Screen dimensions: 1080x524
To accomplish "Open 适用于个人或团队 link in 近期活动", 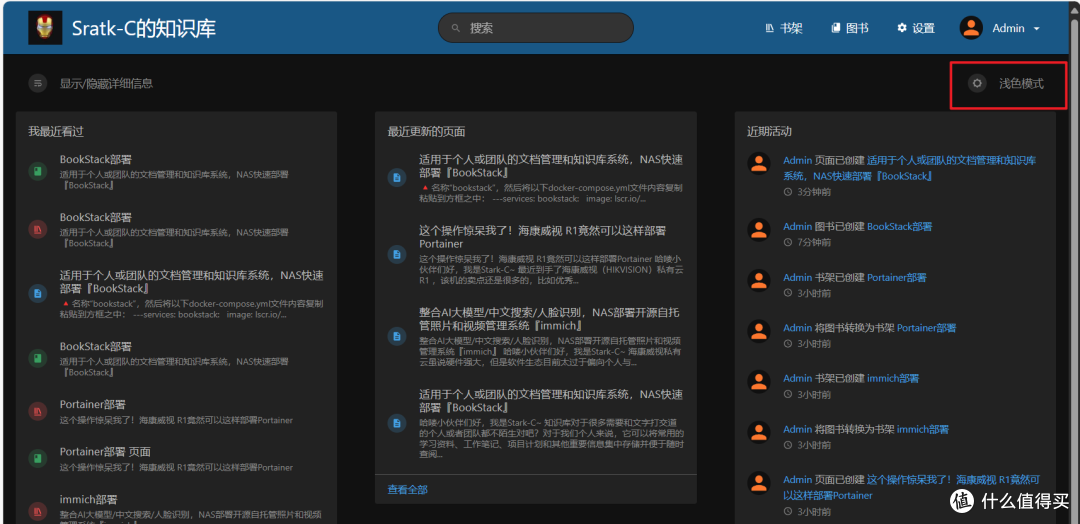I will click(x=909, y=168).
